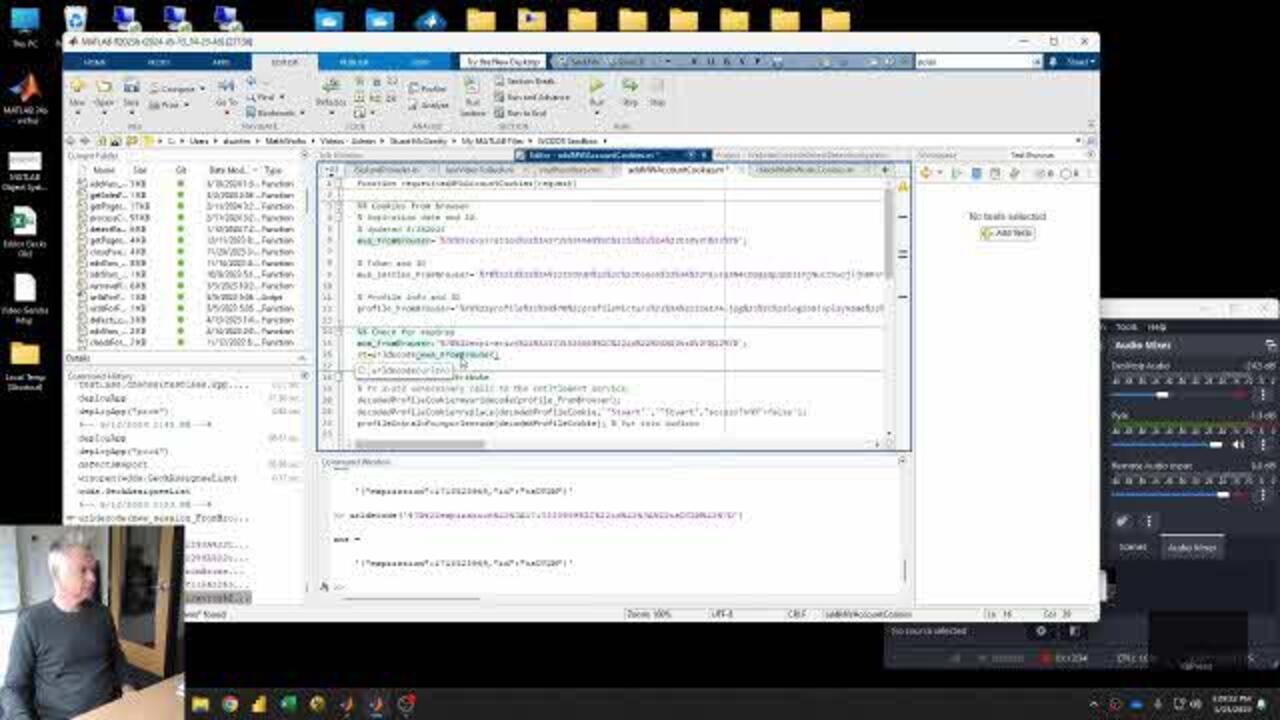
Task: Open the Profiler tool
Action: point(428,89)
